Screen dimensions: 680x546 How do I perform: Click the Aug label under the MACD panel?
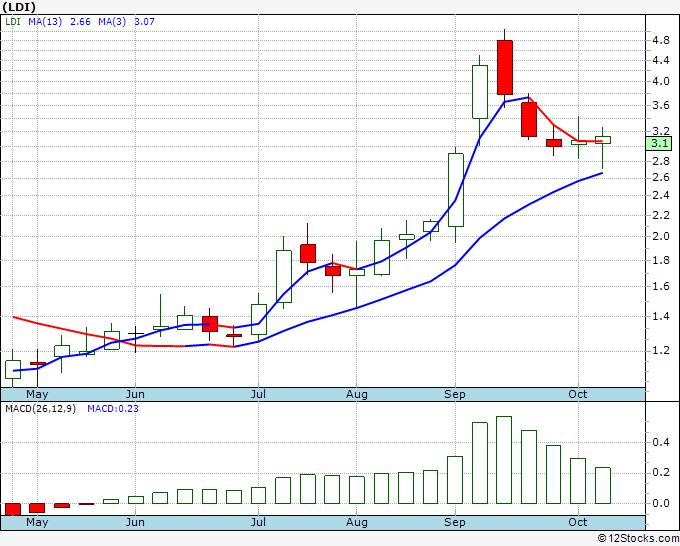357,522
